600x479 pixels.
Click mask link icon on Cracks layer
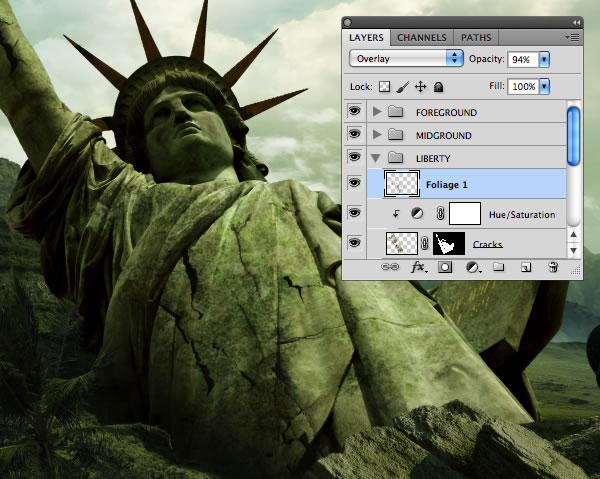point(424,243)
